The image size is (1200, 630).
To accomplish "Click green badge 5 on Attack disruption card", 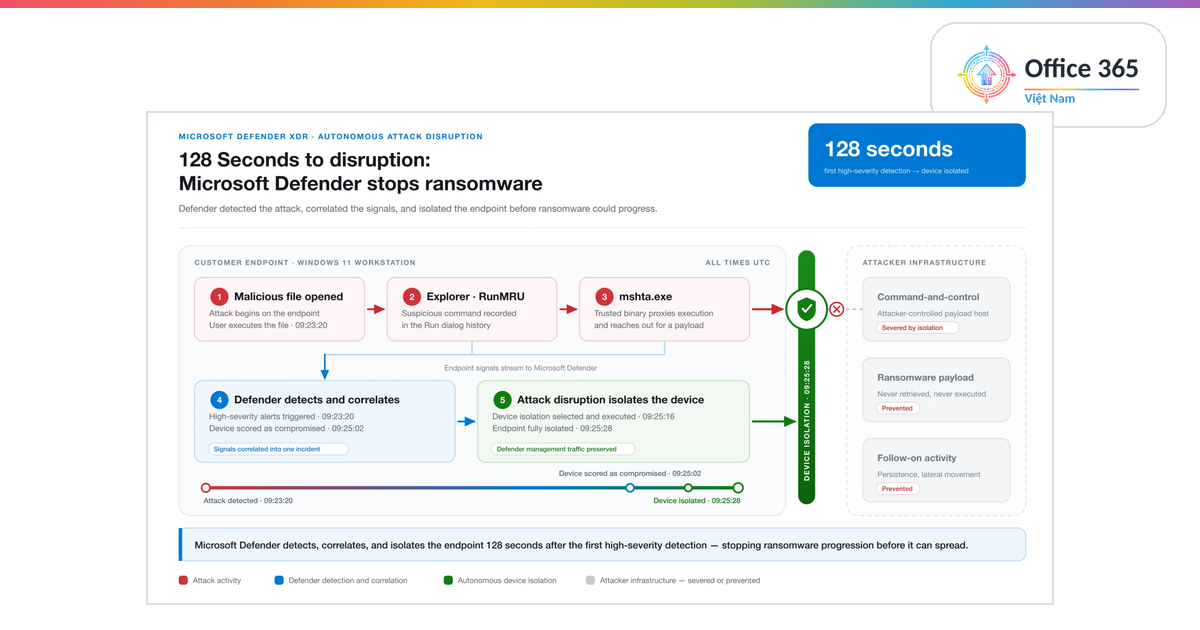I will pyautogui.click(x=502, y=400).
